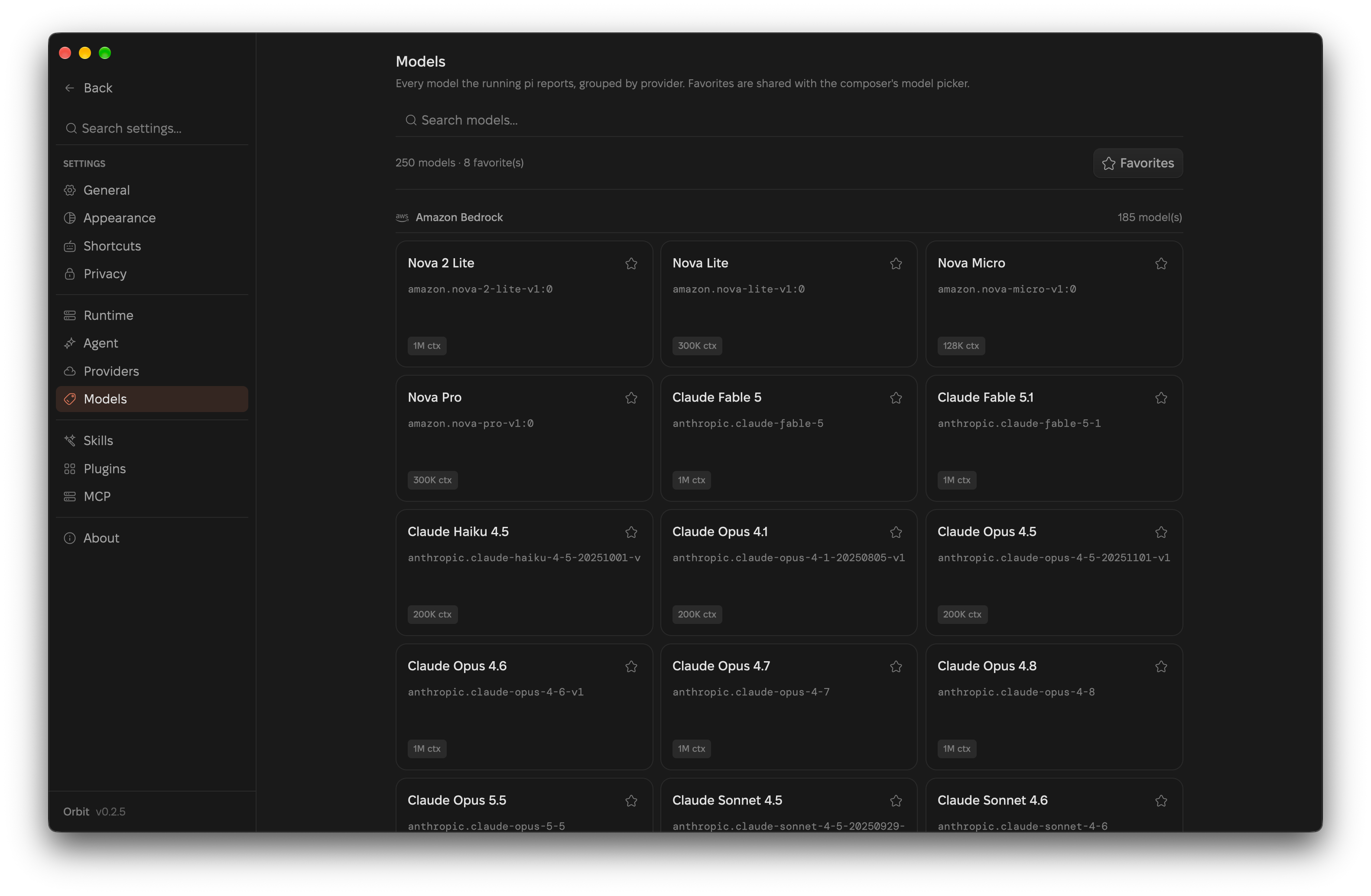Image resolution: width=1371 pixels, height=896 pixels.
Task: Toggle star on Claude Sonnet 4.6
Action: (1161, 800)
